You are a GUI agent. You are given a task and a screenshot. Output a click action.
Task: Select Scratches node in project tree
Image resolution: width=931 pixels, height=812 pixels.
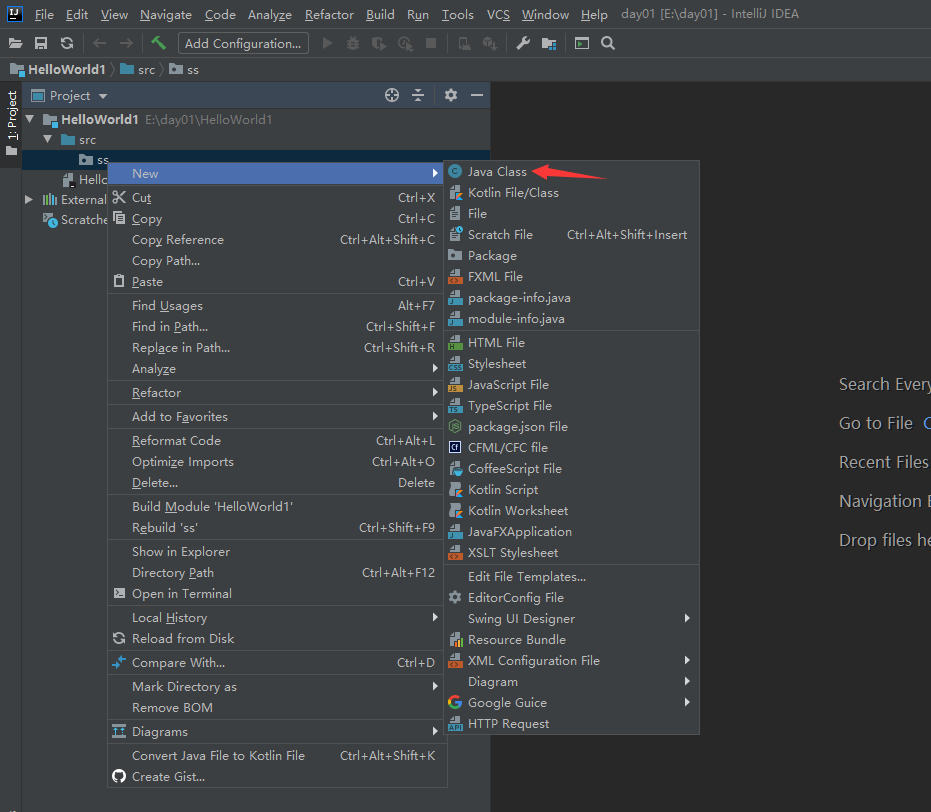pyautogui.click(x=75, y=220)
